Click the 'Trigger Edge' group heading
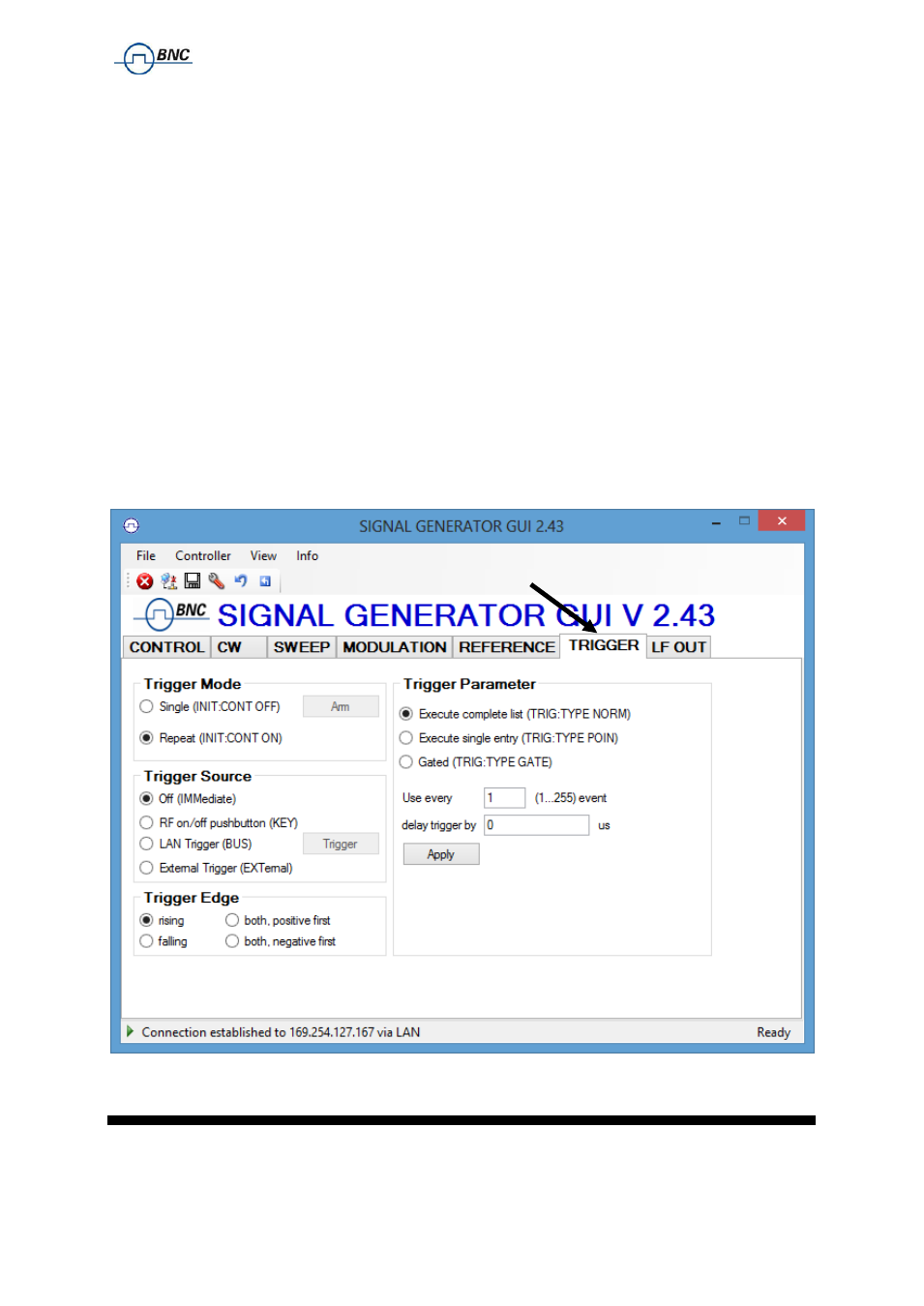Screen dimensions: 924x1306 [192, 898]
